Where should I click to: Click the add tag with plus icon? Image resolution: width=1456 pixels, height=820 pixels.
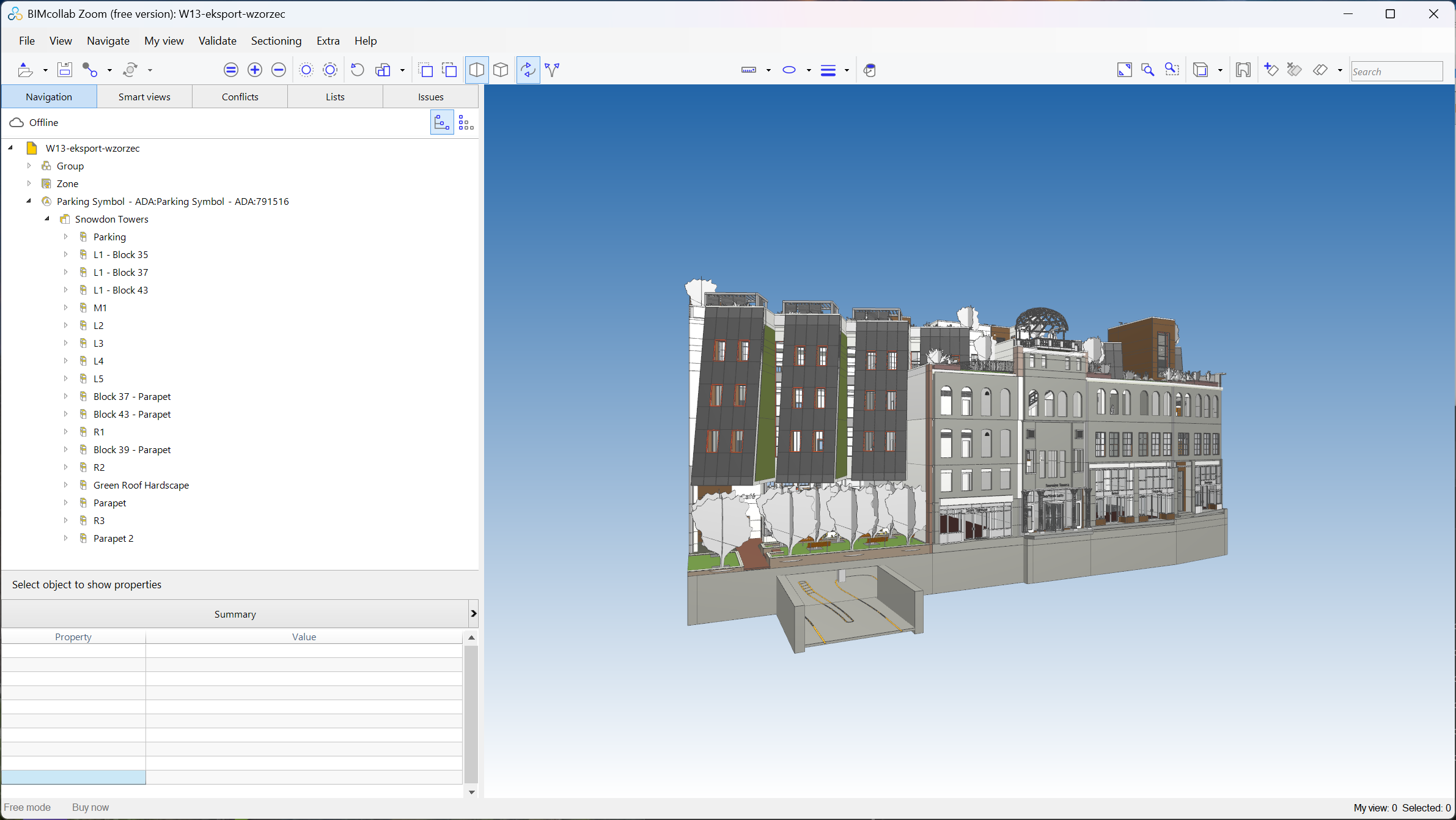(1271, 70)
